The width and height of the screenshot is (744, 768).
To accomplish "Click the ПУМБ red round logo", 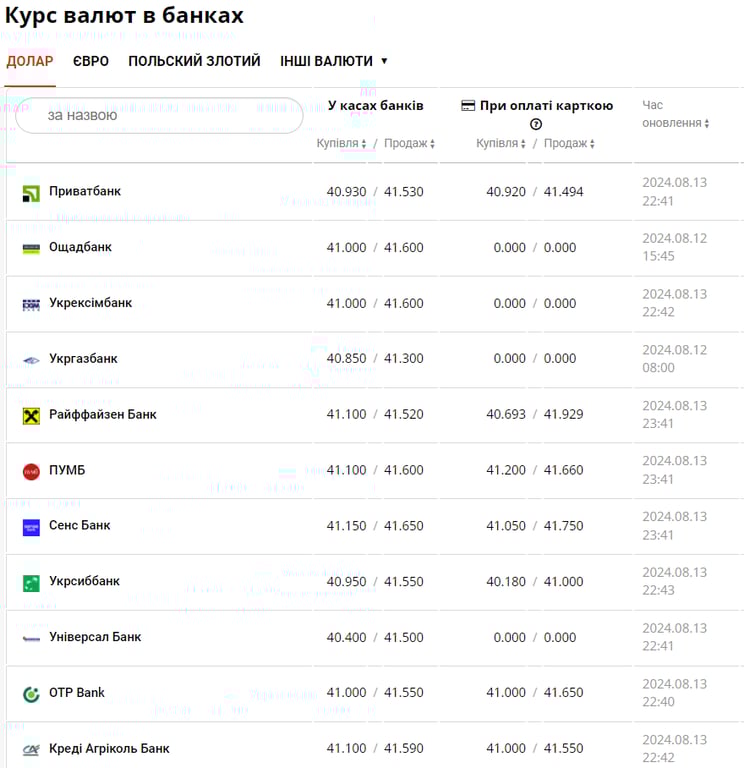I will [31, 471].
